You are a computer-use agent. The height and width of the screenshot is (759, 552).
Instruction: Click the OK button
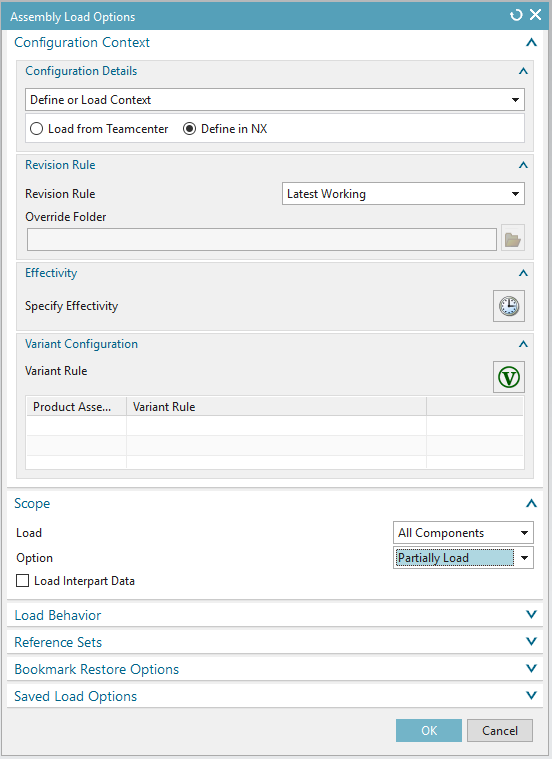(x=429, y=730)
